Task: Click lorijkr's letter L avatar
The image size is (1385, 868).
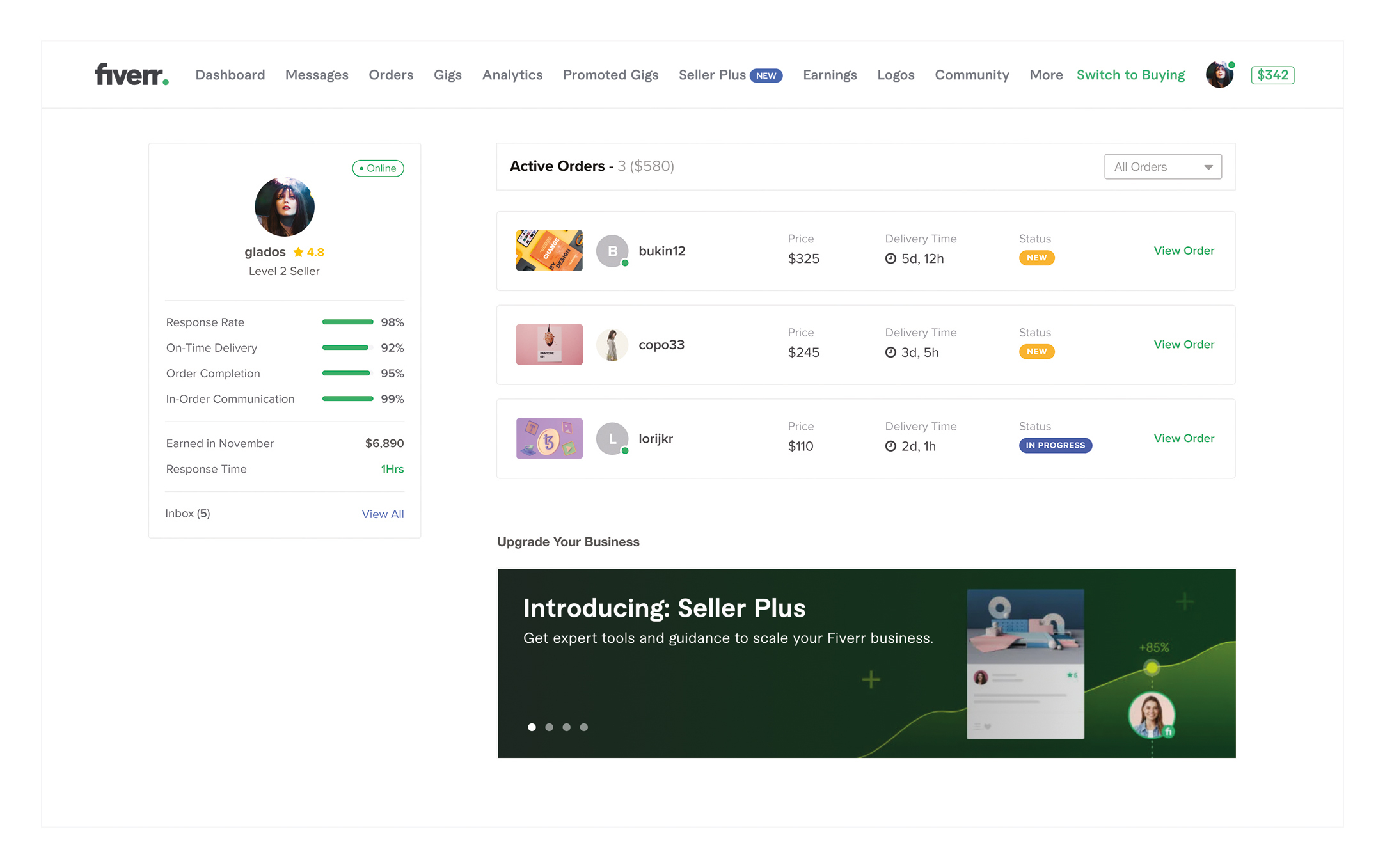Action: click(x=612, y=439)
